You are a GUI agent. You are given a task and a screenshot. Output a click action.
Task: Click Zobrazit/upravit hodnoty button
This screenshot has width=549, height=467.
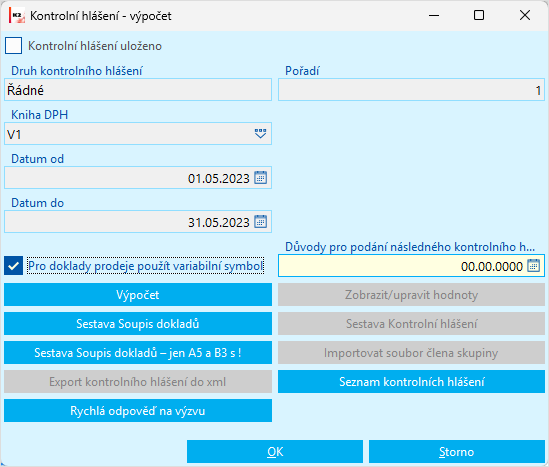click(x=411, y=295)
